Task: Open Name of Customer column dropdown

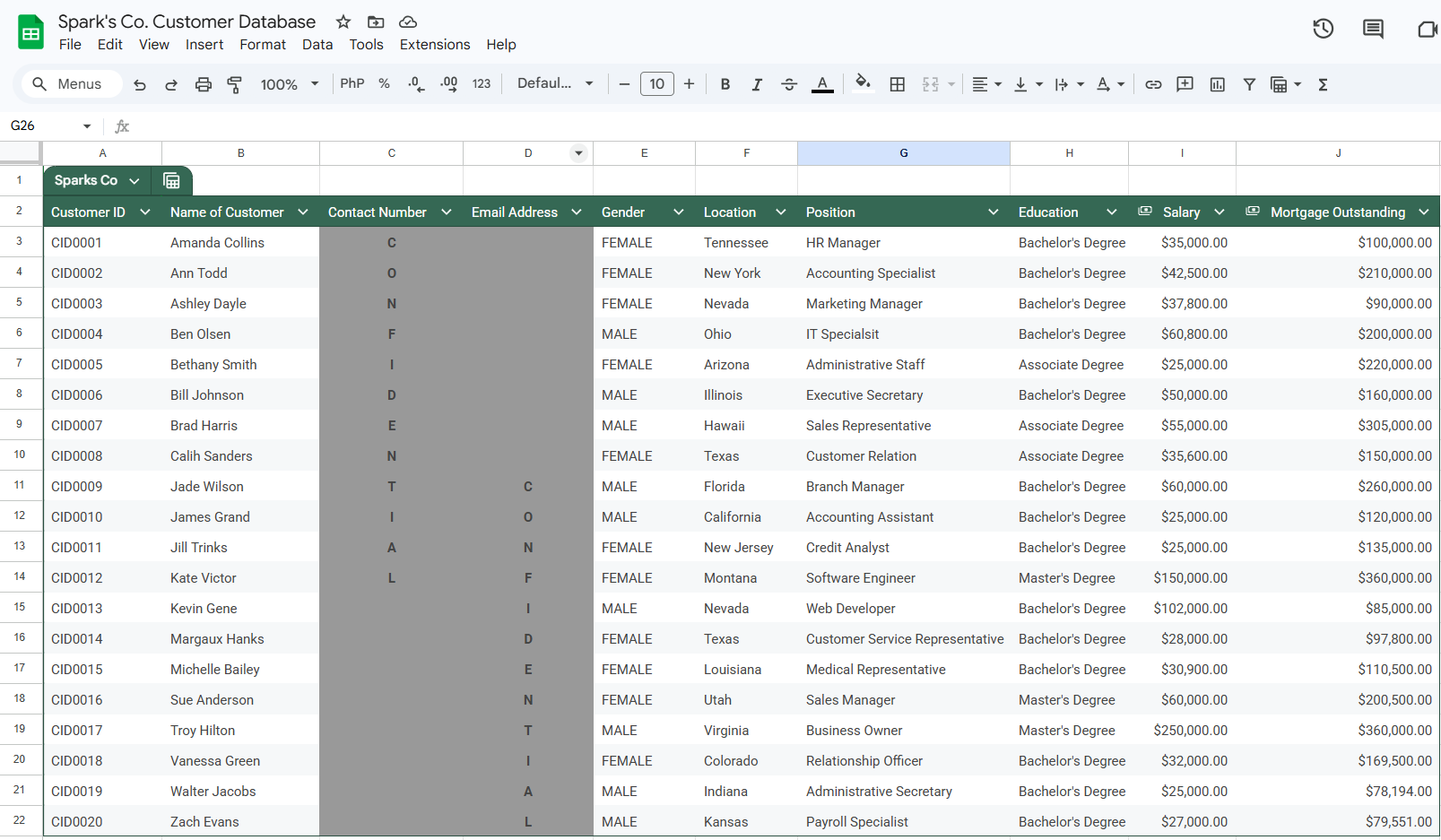Action: 303,212
